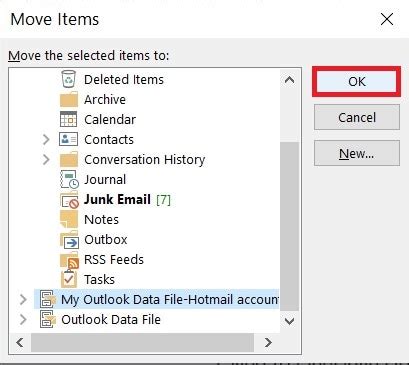Select the Contacts folder label
Image resolution: width=409 pixels, height=365 pixels.
pyautogui.click(x=109, y=140)
